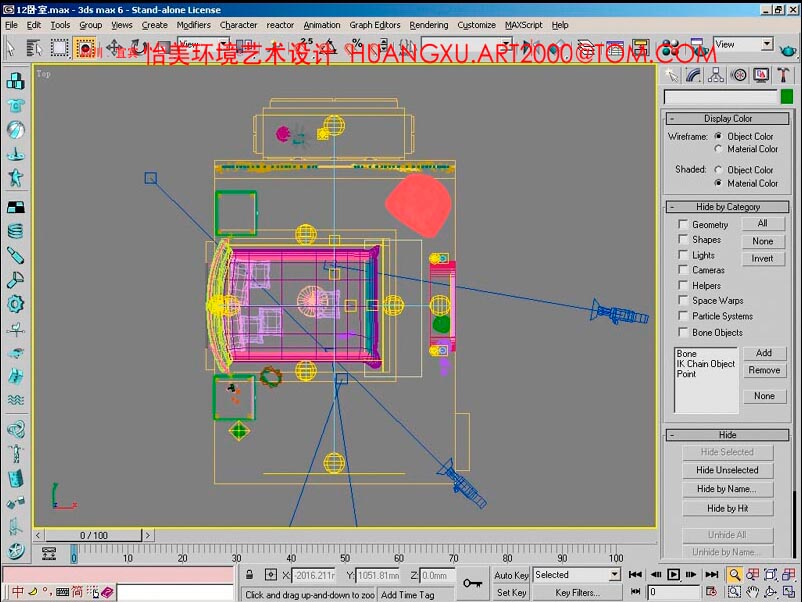Select Shaded Object Color radio button
Screen dimensions: 802x602
tap(718, 170)
